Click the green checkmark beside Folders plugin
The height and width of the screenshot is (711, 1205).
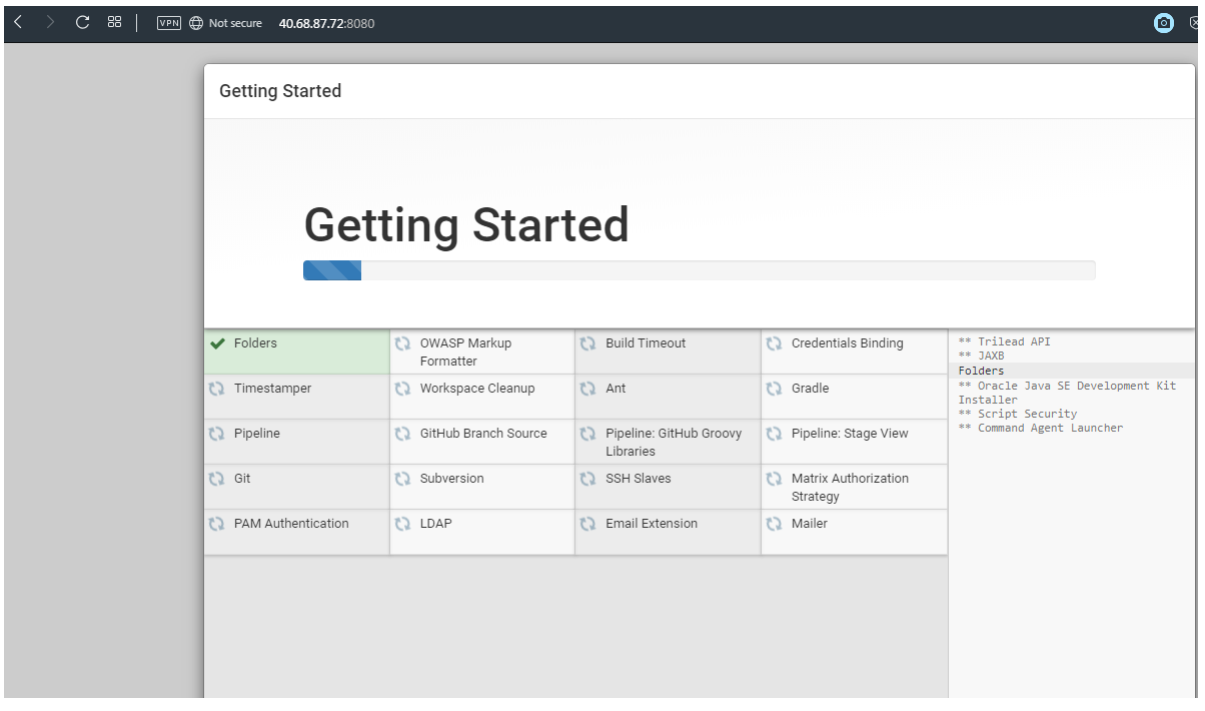(x=218, y=342)
